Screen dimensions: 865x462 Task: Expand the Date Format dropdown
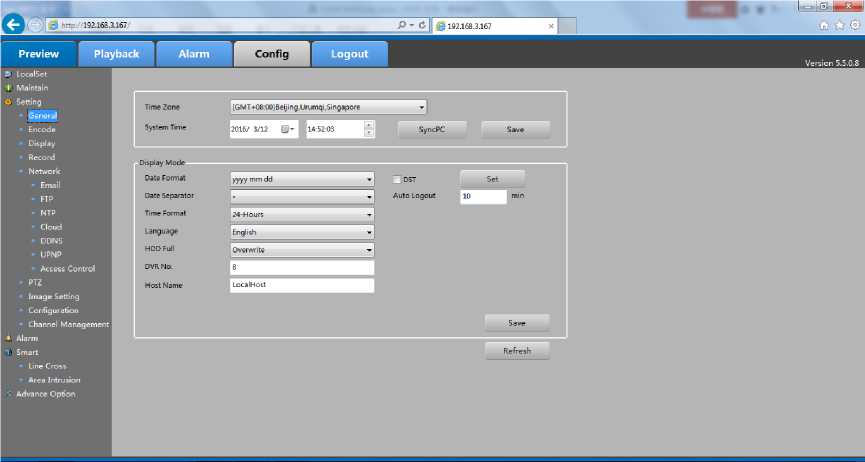point(302,179)
